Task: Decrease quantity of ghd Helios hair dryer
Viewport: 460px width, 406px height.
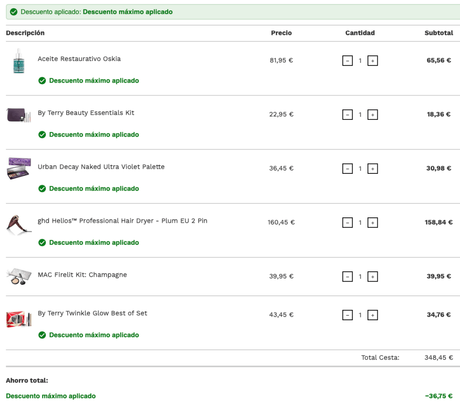Action: [x=347, y=223]
